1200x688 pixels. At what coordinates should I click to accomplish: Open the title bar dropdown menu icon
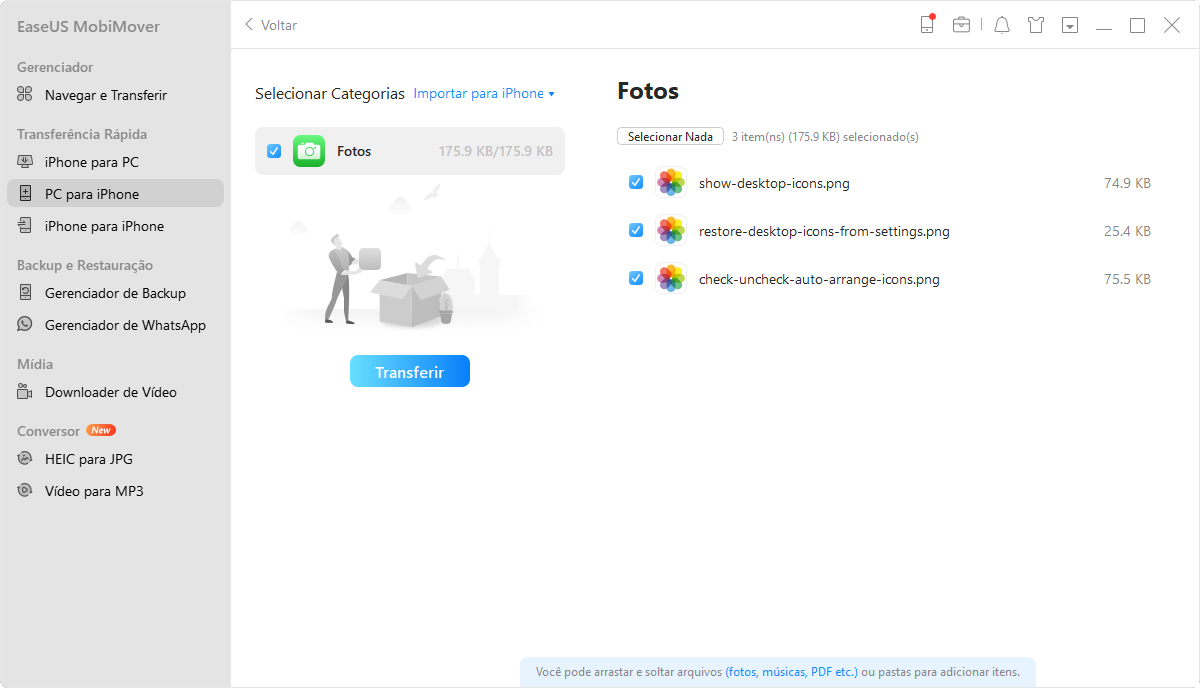[x=1070, y=25]
